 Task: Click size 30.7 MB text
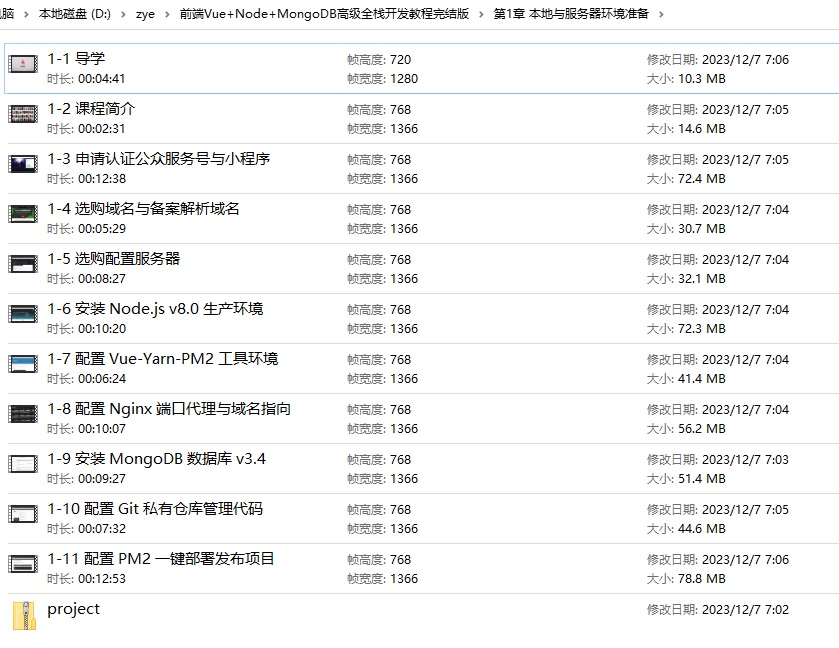702,229
